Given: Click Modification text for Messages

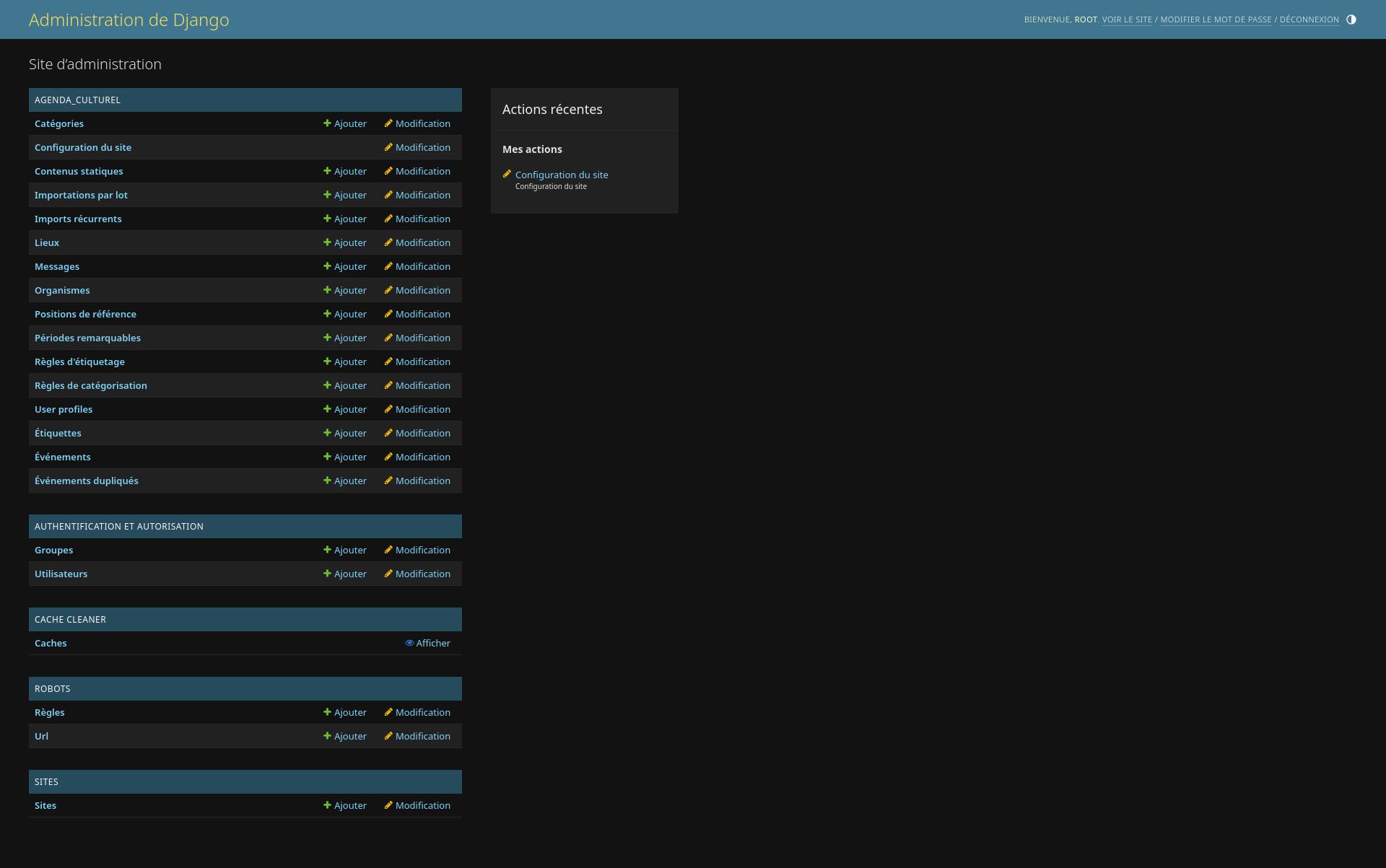Looking at the screenshot, I should 423,267.
